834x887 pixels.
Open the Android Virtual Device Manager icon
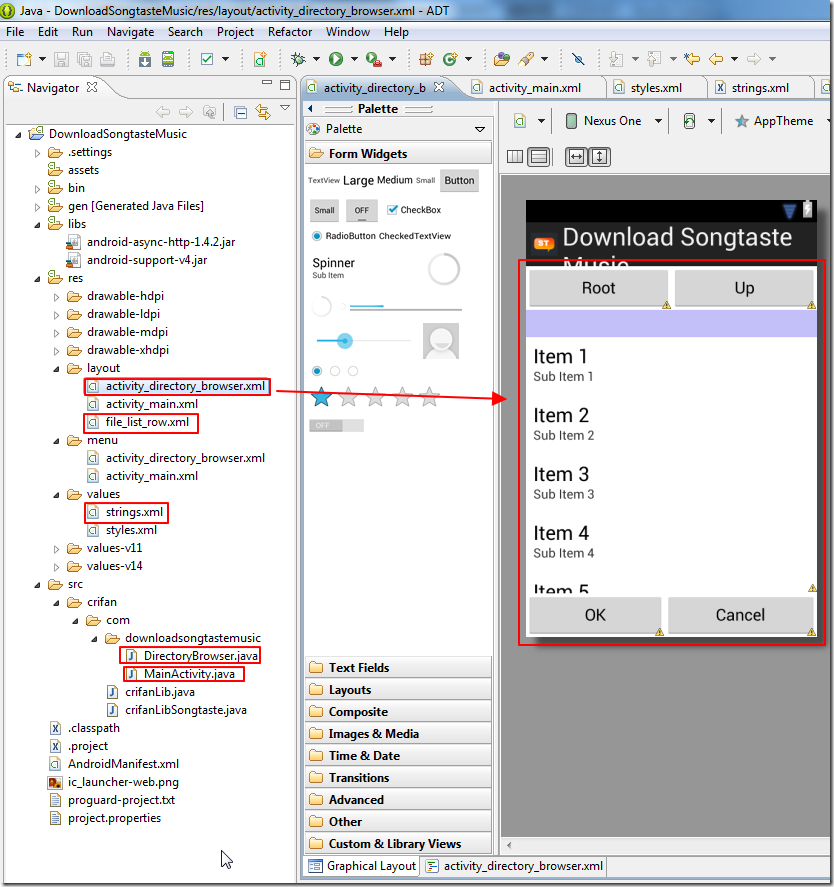(168, 59)
